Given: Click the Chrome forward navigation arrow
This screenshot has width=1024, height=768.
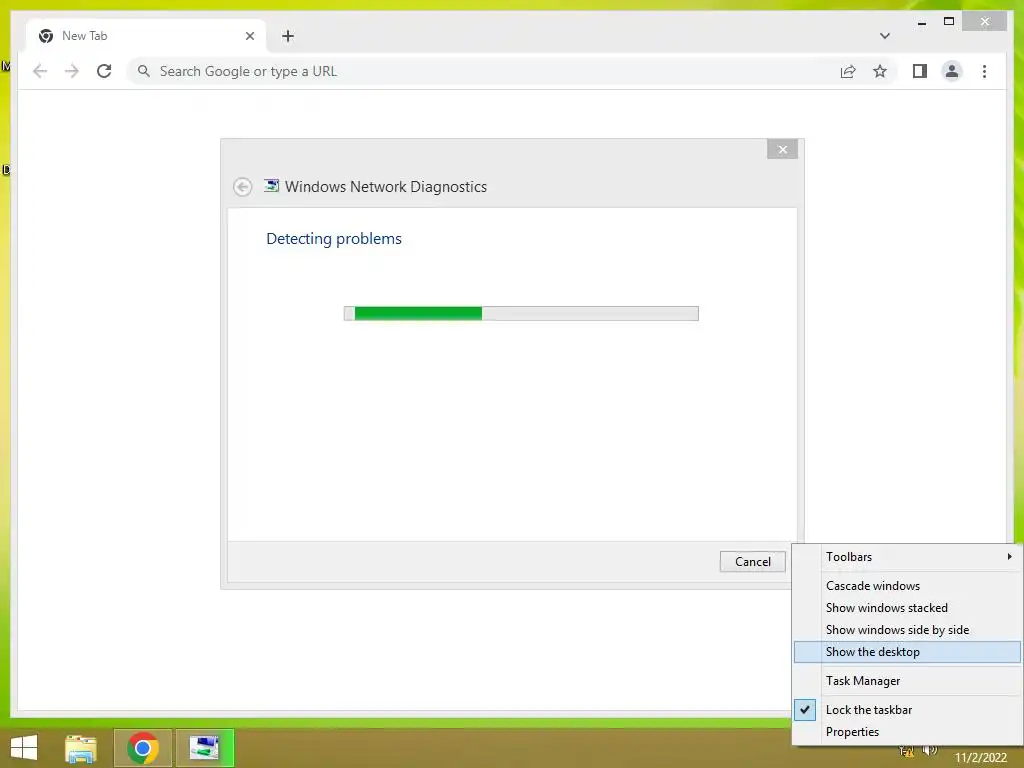Looking at the screenshot, I should pyautogui.click(x=72, y=71).
